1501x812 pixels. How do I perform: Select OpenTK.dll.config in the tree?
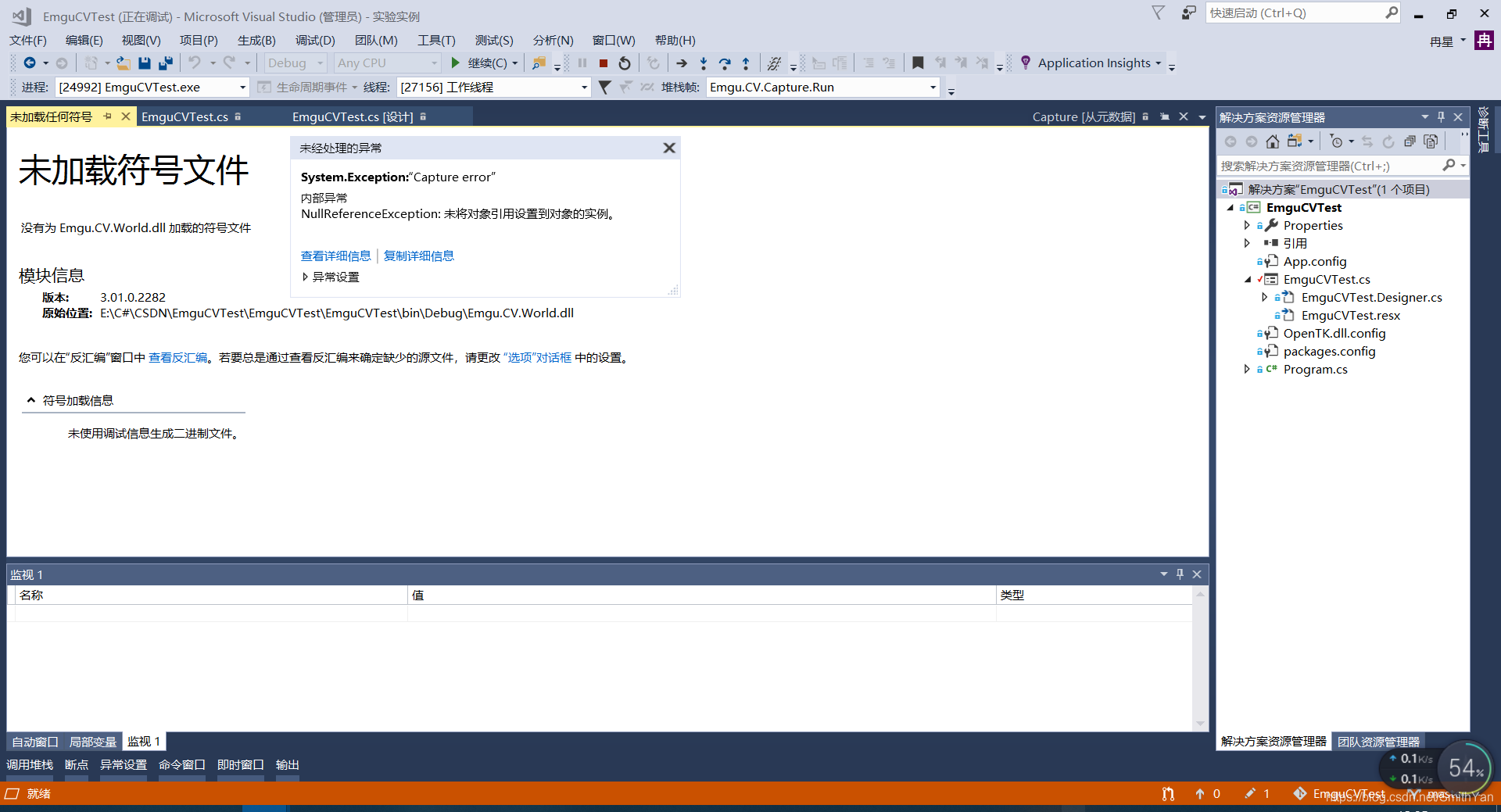(1334, 333)
